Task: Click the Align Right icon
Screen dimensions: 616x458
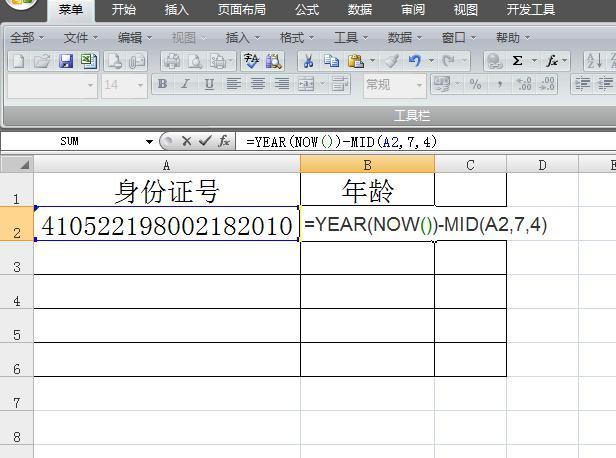Action: [x=282, y=84]
